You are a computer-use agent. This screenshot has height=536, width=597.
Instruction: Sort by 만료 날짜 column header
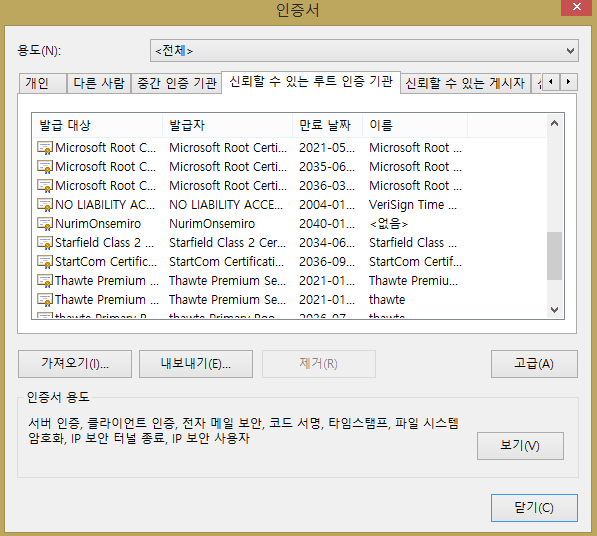[327, 125]
